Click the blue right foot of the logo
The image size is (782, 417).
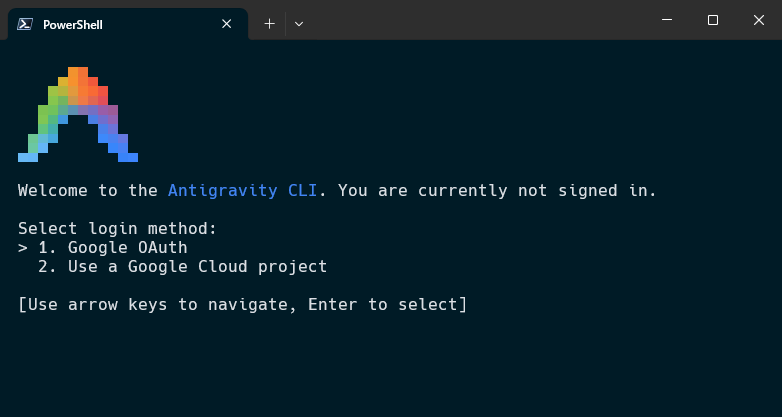128,157
